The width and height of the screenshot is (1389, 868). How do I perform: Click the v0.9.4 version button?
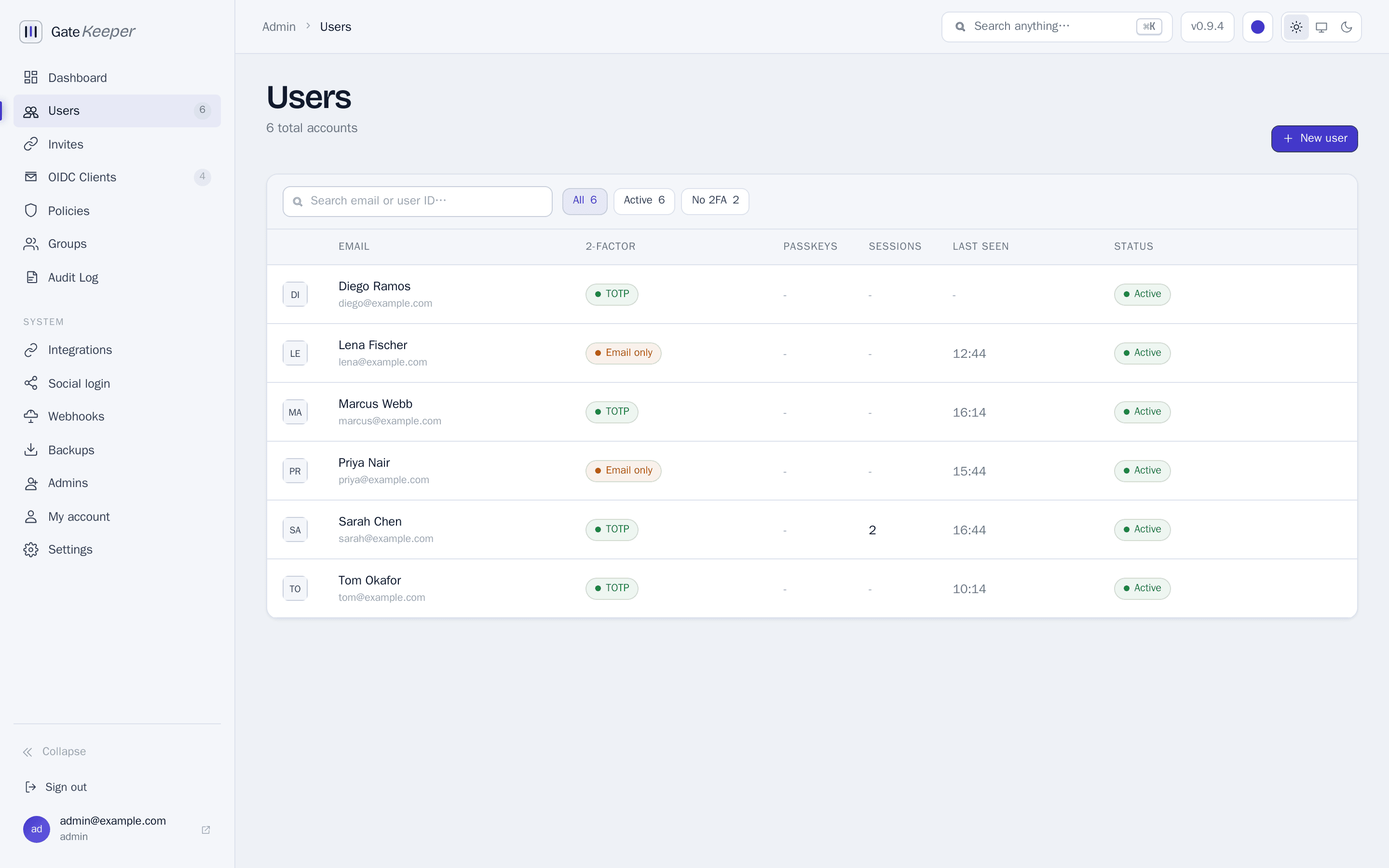[x=1207, y=27]
